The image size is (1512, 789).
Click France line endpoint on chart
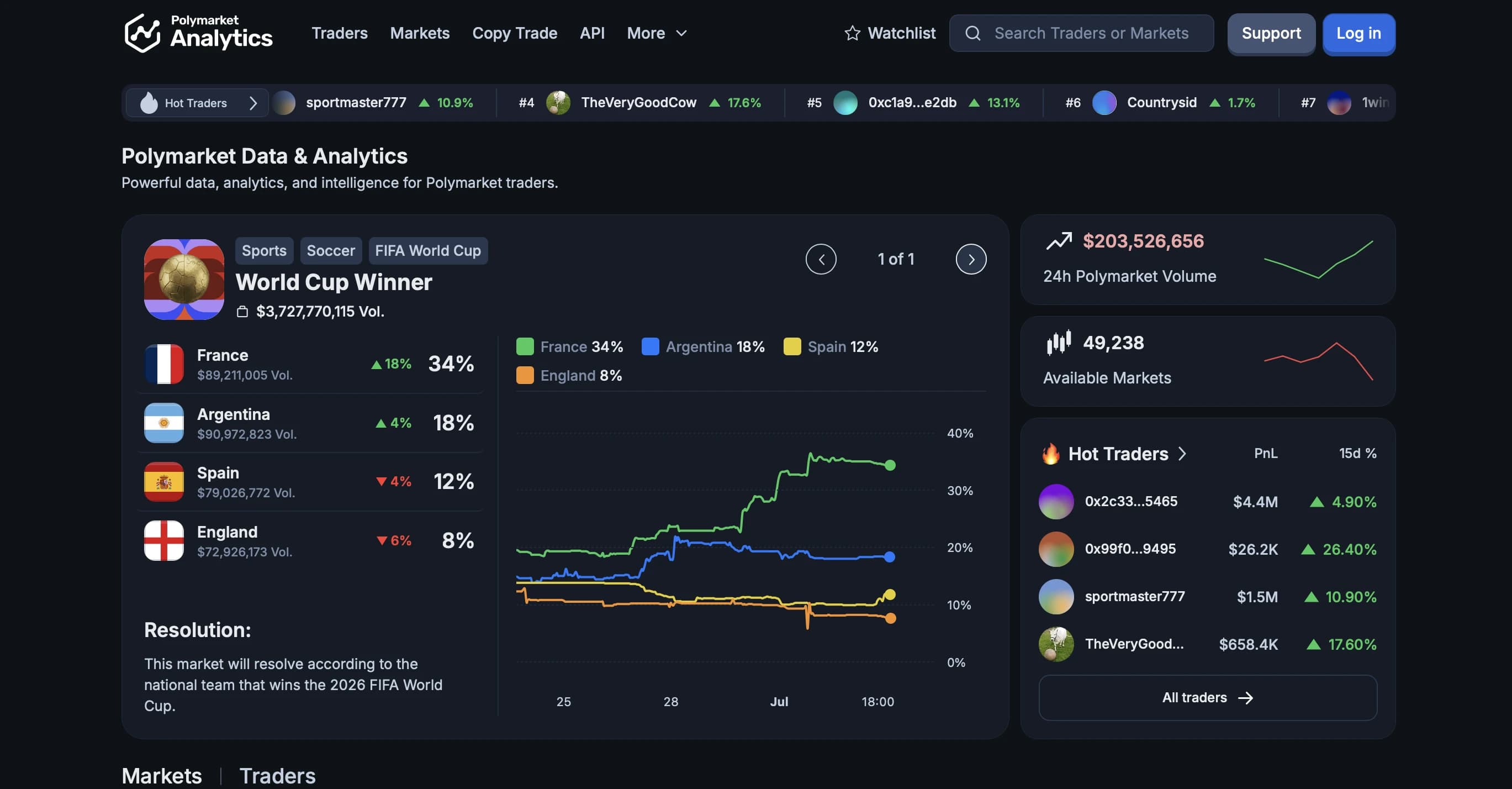pyautogui.click(x=890, y=465)
